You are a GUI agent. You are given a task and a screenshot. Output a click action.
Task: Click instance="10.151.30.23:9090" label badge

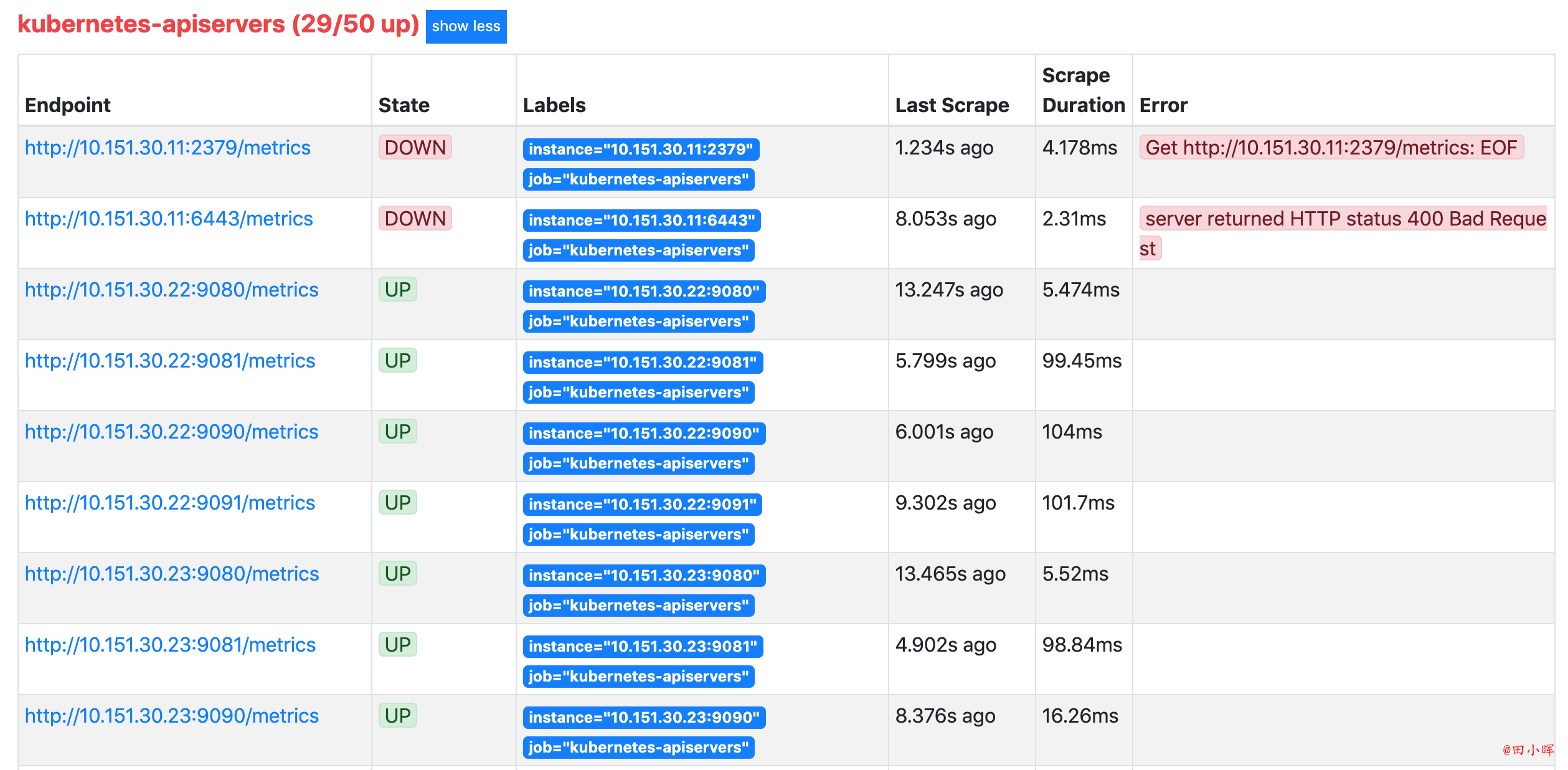pyautogui.click(x=645, y=718)
